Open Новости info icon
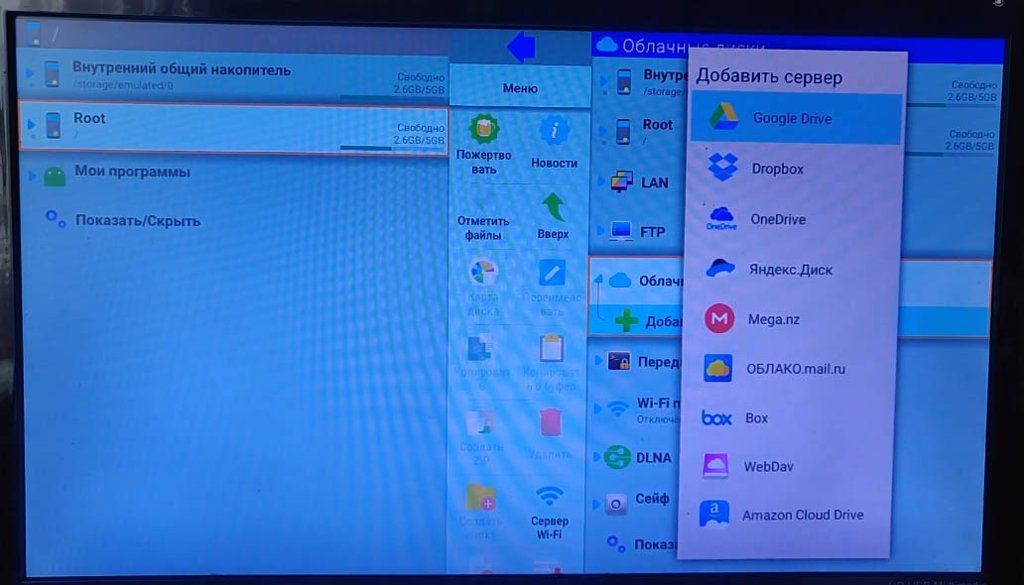This screenshot has height=585, width=1024. tap(554, 131)
